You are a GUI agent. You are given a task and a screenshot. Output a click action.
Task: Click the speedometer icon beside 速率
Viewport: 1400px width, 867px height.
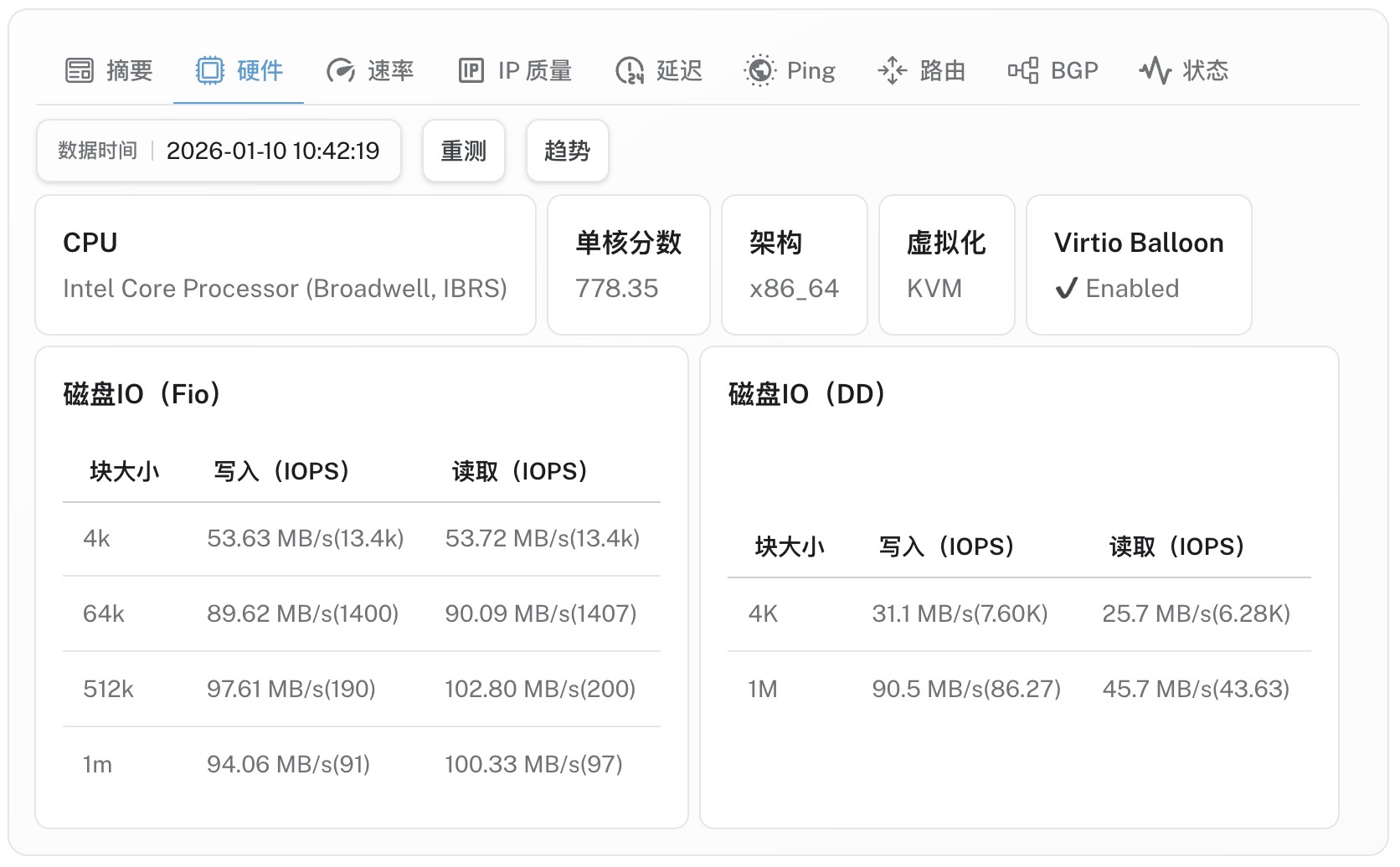pos(340,70)
